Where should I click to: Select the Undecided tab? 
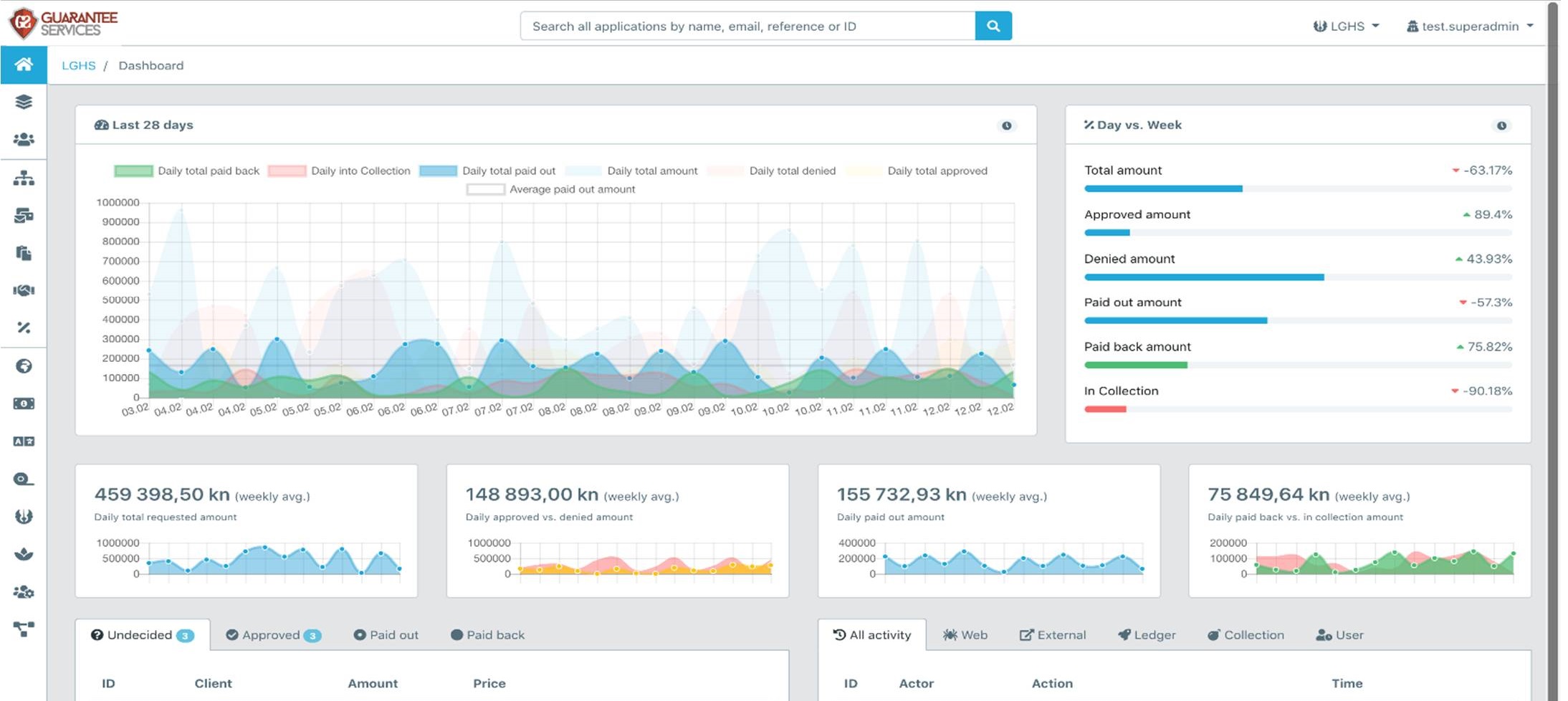click(142, 635)
